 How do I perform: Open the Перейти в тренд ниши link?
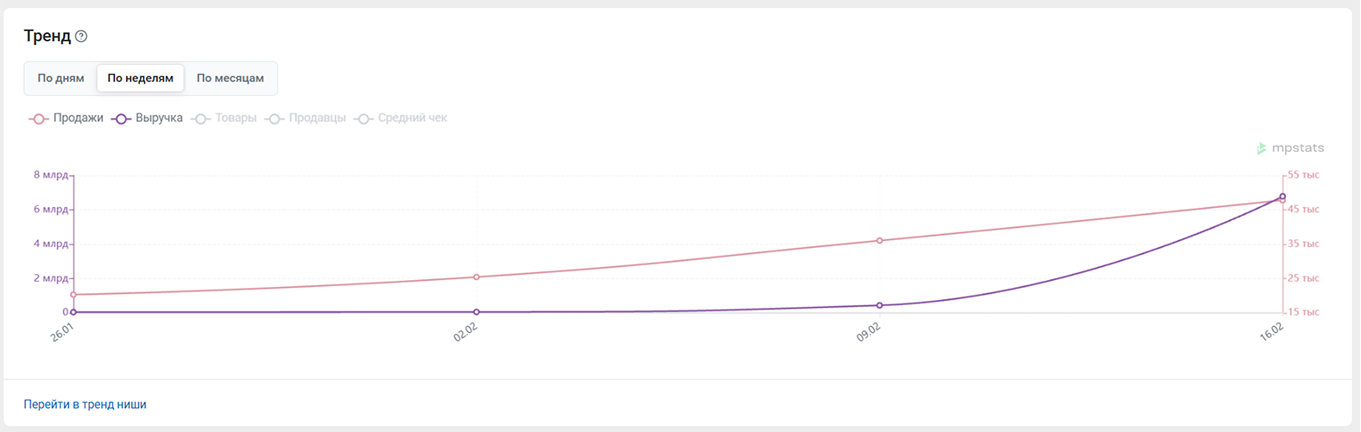click(85, 404)
